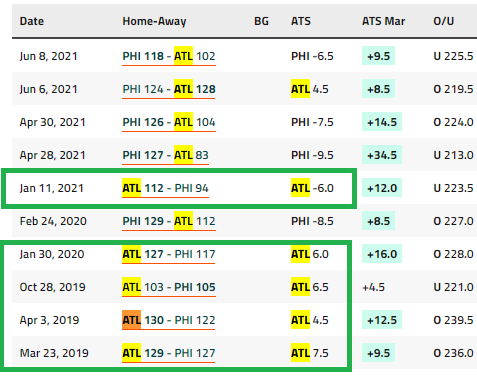
Task: Open the Apr 28, 2021 PHI 127 - ATL 83 link
Action: 165,155
